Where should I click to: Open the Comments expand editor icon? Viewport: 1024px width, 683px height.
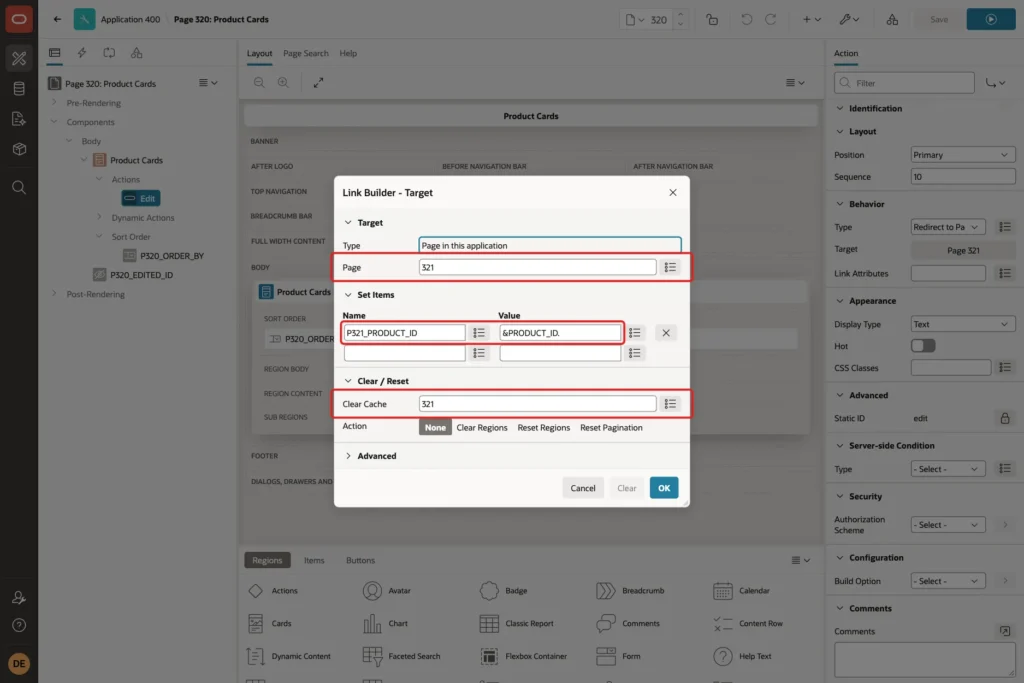[1004, 631]
